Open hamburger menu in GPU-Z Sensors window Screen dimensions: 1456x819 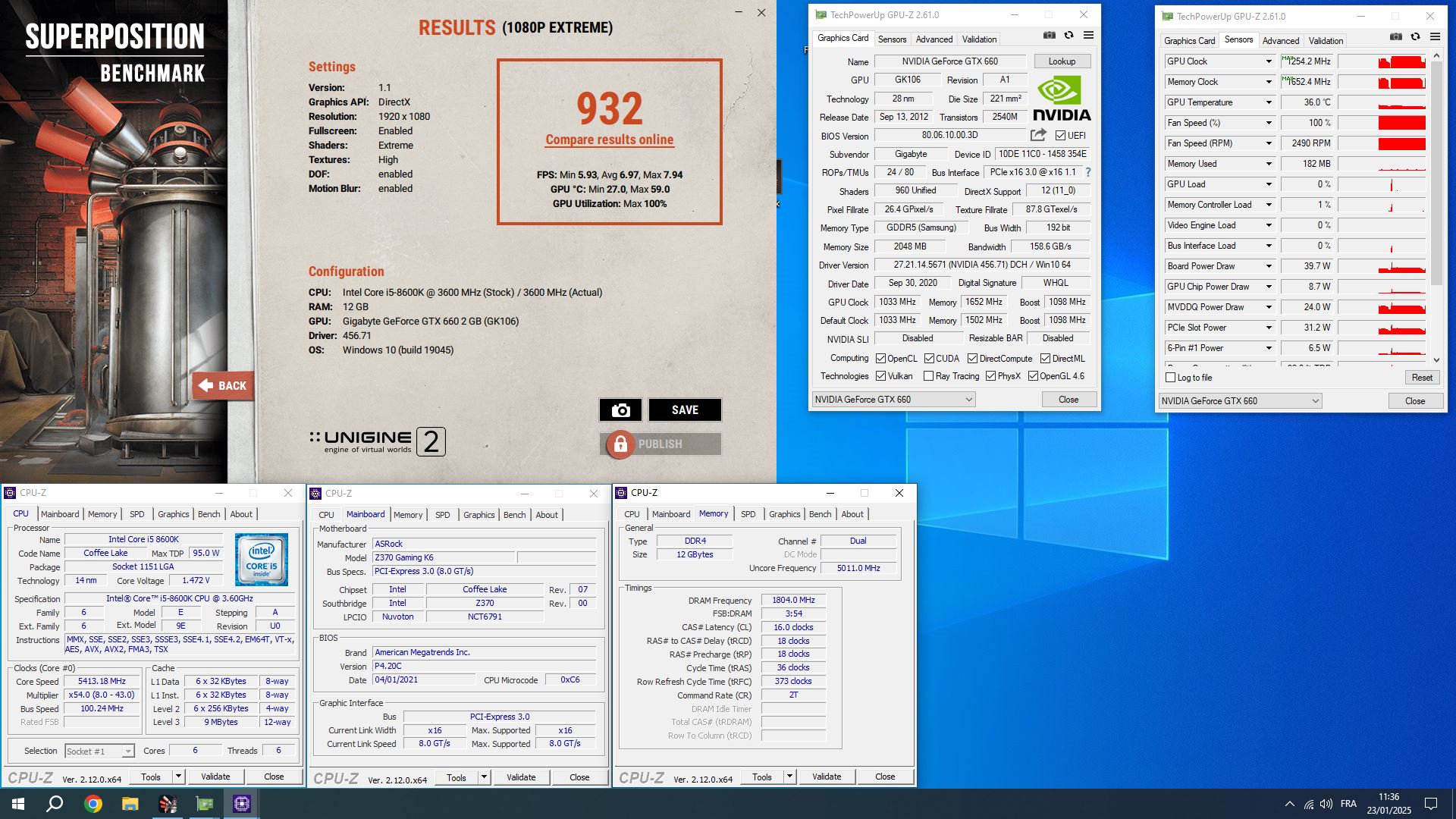[x=1435, y=37]
